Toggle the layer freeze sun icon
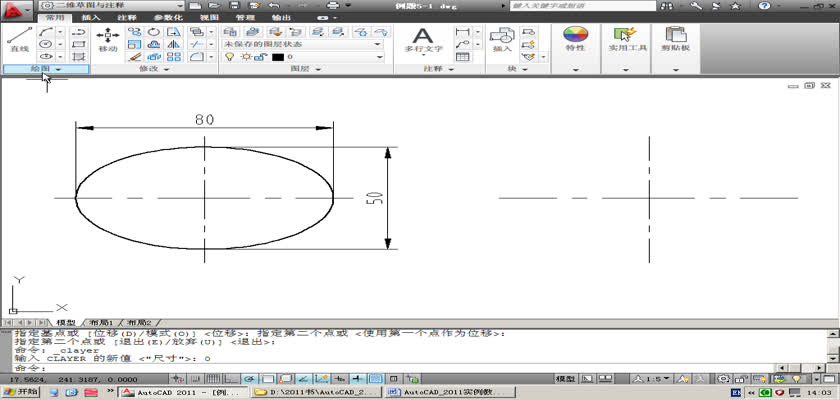Screen dimensions: 840x400 [243, 58]
